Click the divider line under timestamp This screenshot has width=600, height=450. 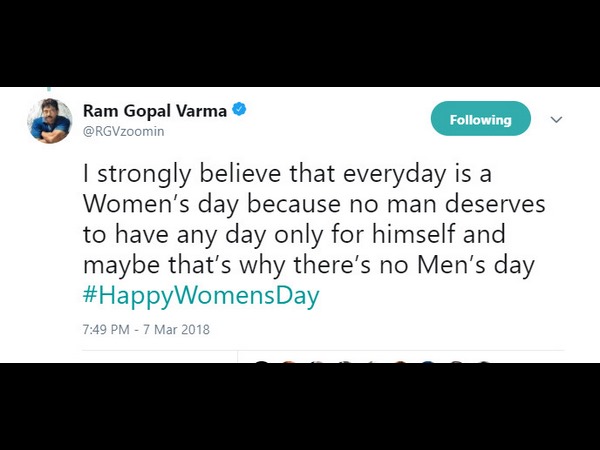click(323, 350)
